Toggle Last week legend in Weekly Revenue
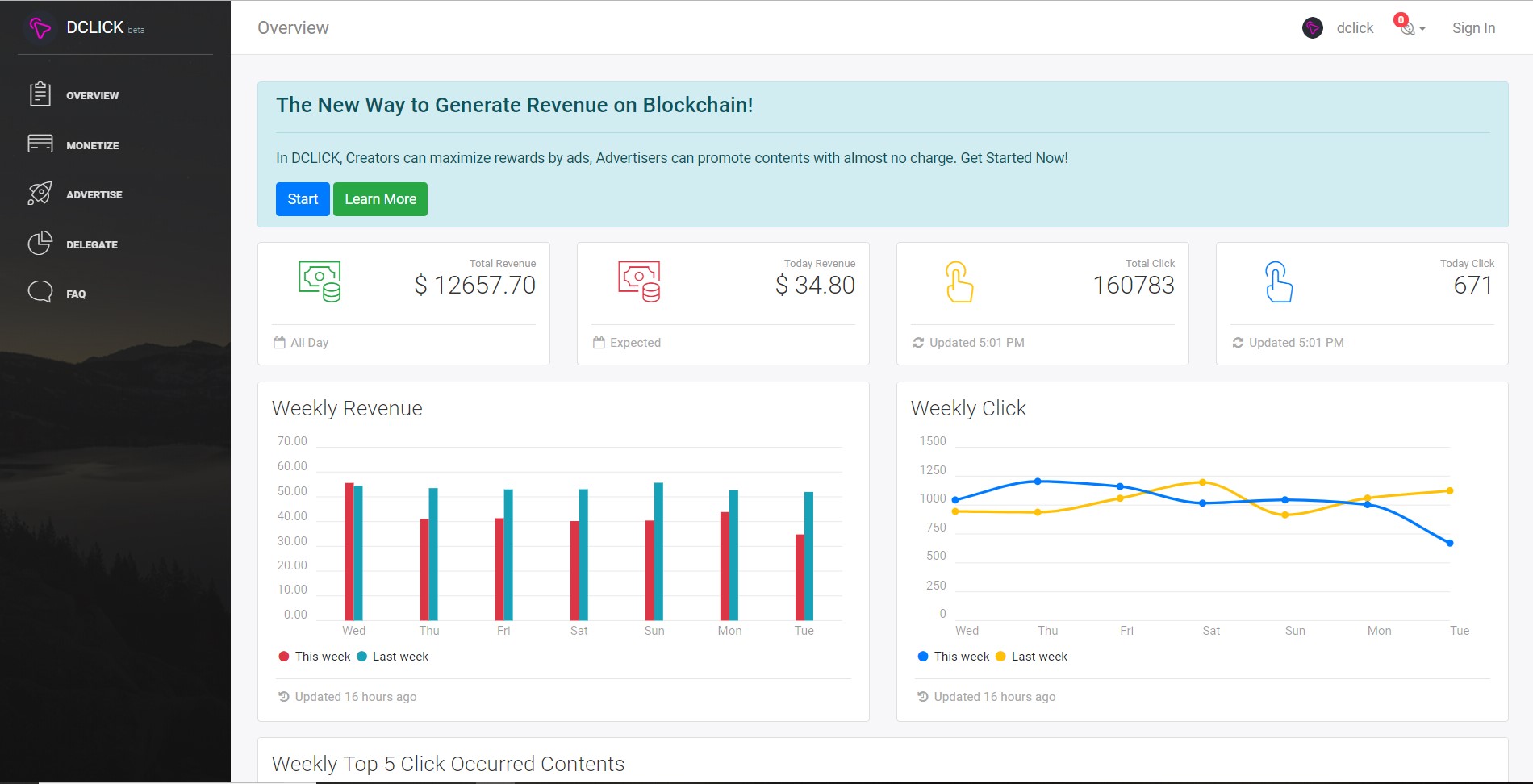This screenshot has height=784, width=1533. (392, 657)
